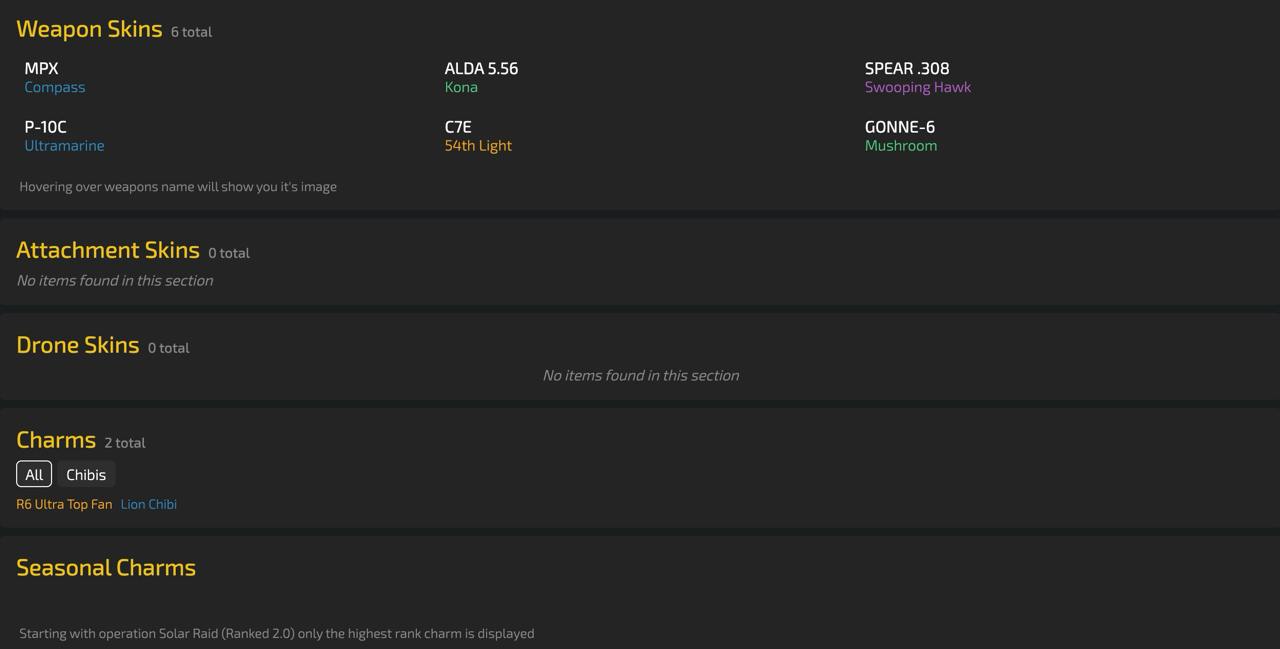This screenshot has width=1280, height=649.
Task: Select the All charms filter
Action: pos(34,474)
